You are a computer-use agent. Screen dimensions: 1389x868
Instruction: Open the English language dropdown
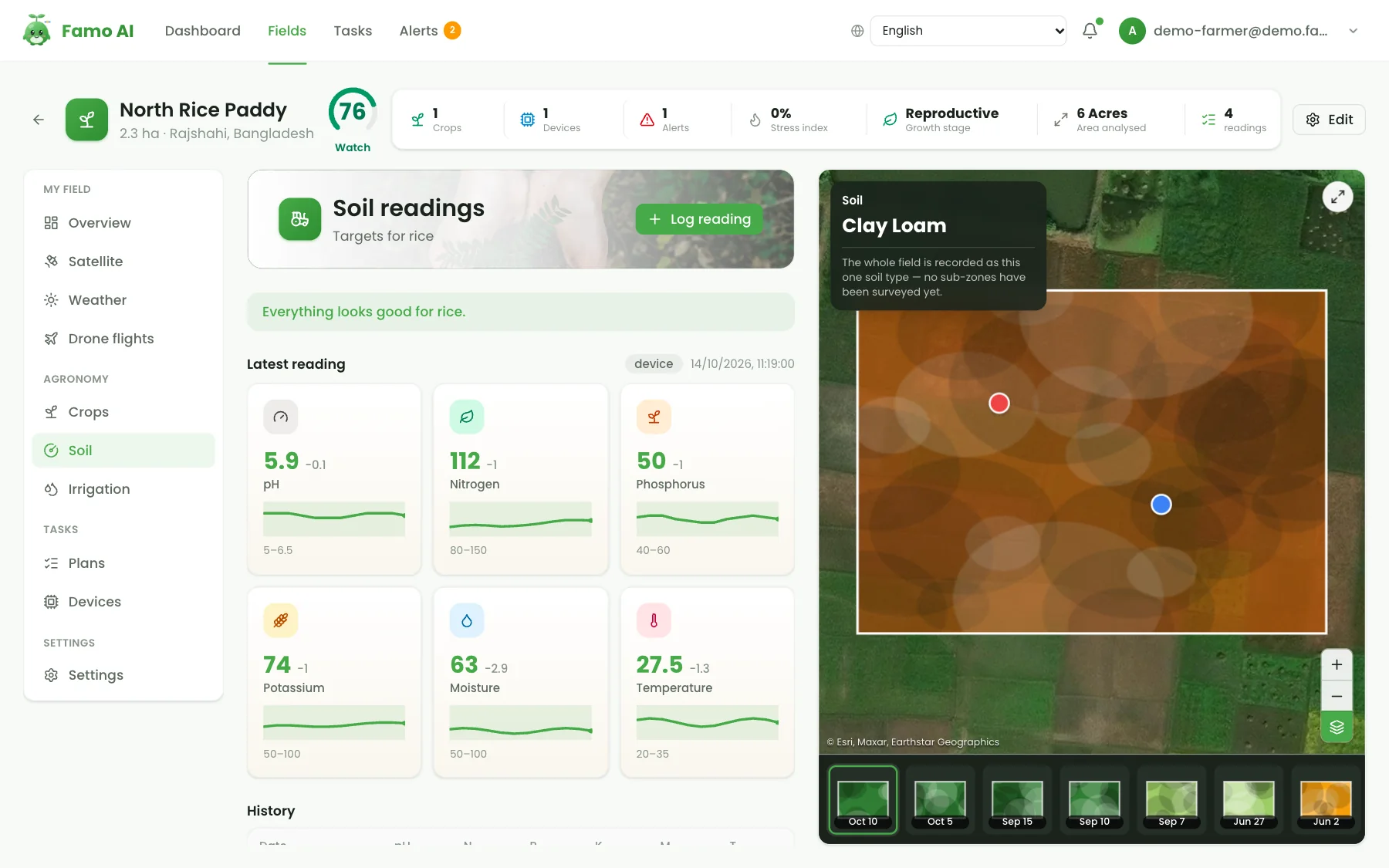coord(968,31)
